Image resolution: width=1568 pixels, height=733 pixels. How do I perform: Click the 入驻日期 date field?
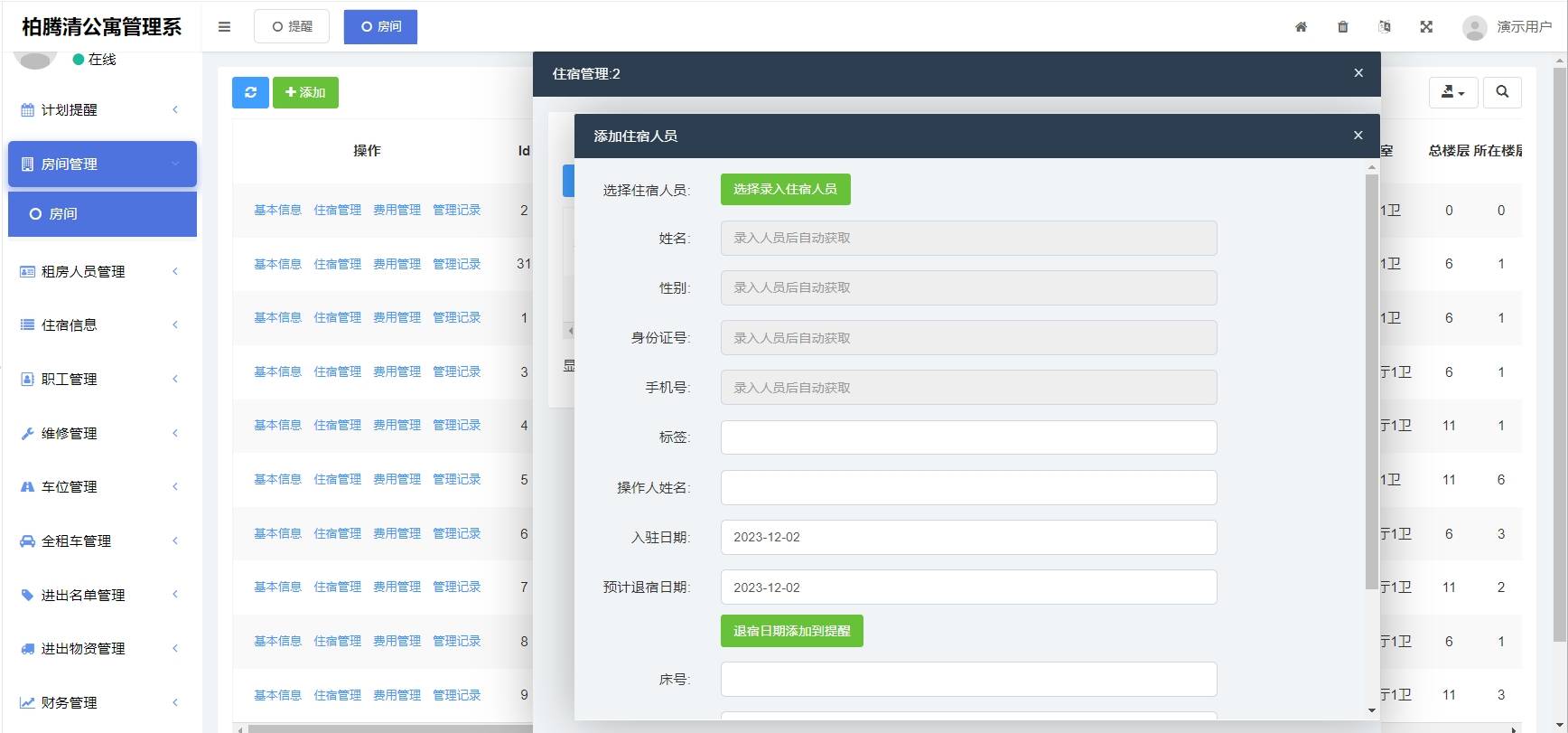point(968,537)
